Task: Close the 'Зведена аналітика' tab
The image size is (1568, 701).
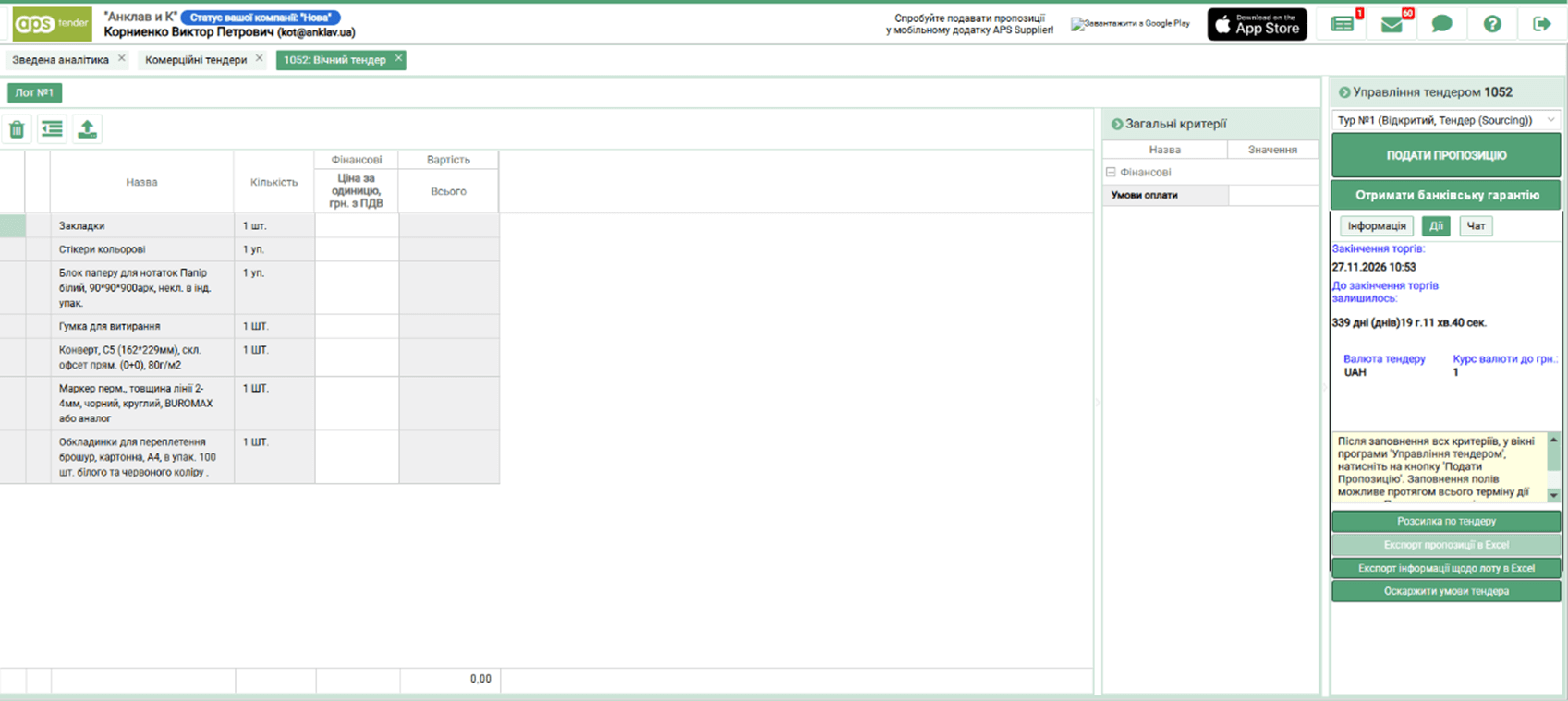Action: (x=122, y=59)
